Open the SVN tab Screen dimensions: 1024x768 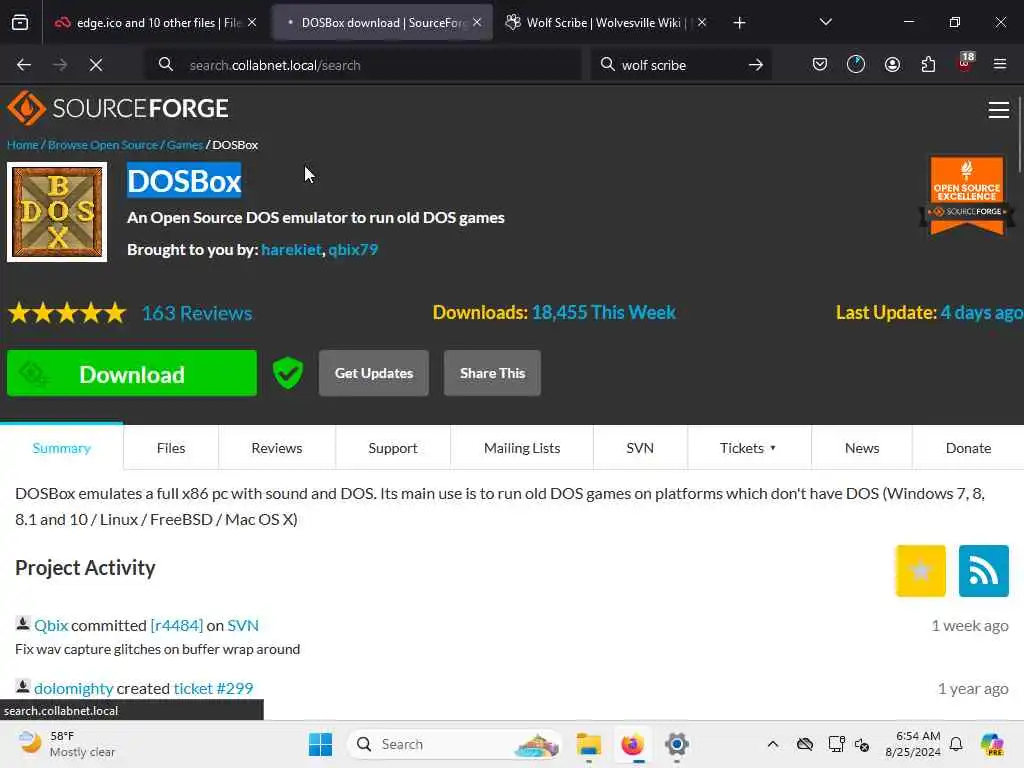coord(640,448)
